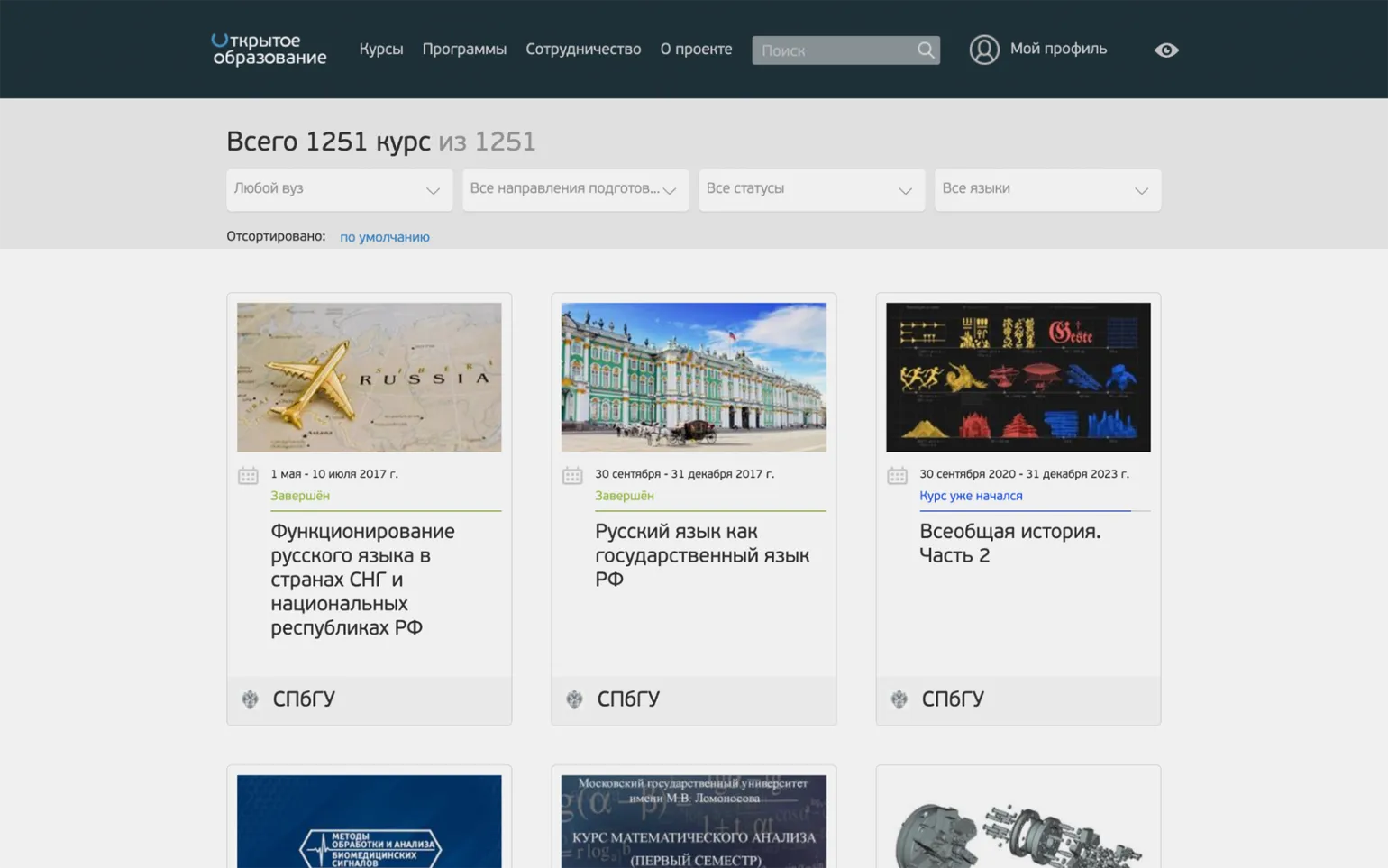Open the Все направления подготовки dropdown
Image resolution: width=1388 pixels, height=868 pixels.
(x=575, y=189)
